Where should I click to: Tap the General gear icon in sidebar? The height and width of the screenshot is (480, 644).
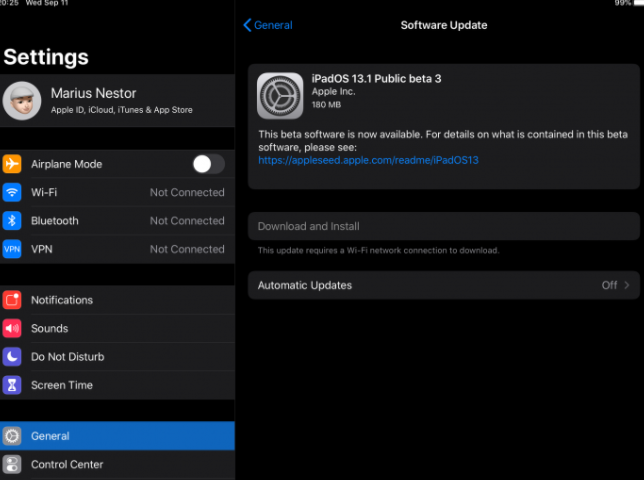coord(12,436)
